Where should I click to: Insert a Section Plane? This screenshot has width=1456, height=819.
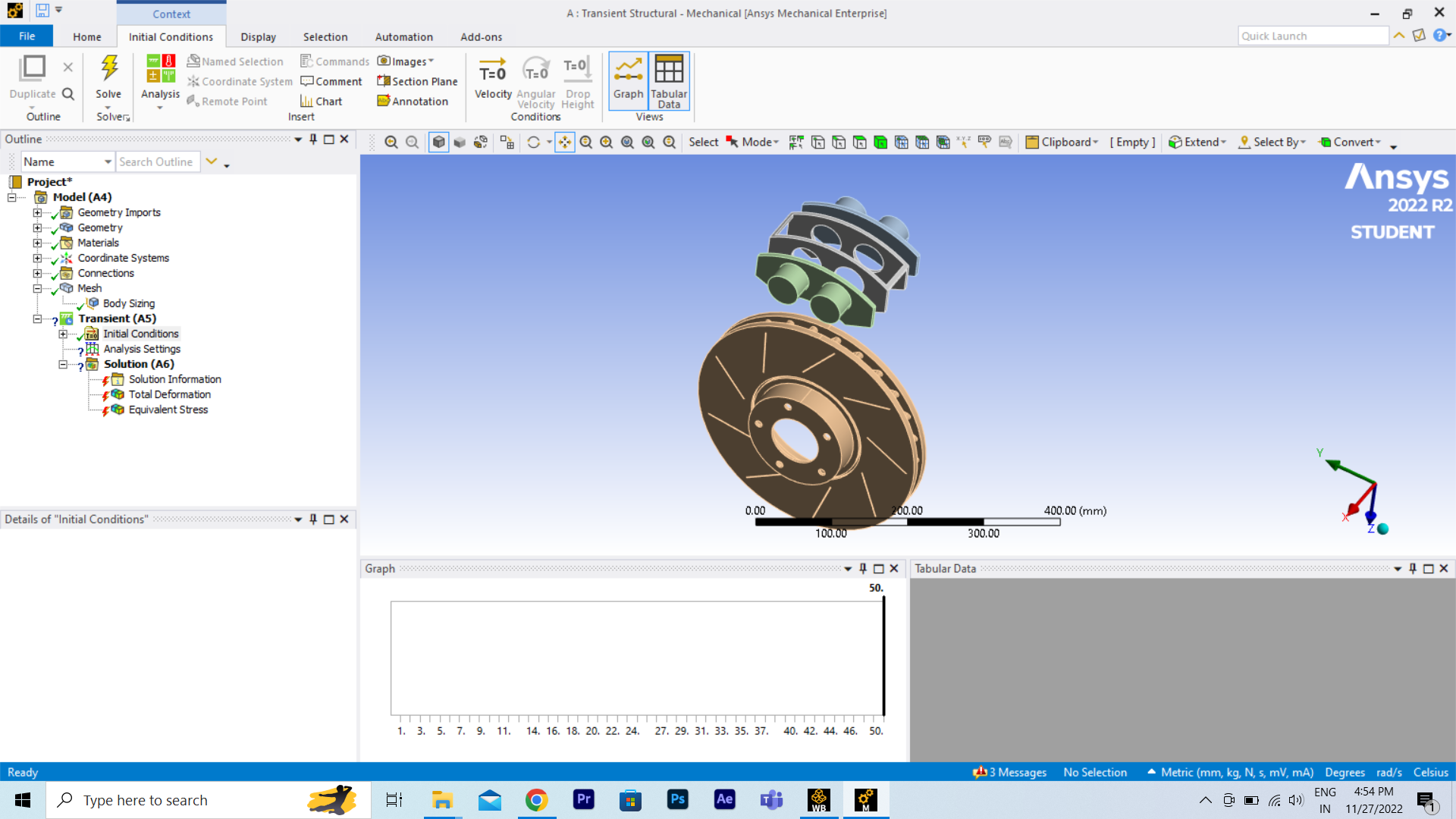417,81
